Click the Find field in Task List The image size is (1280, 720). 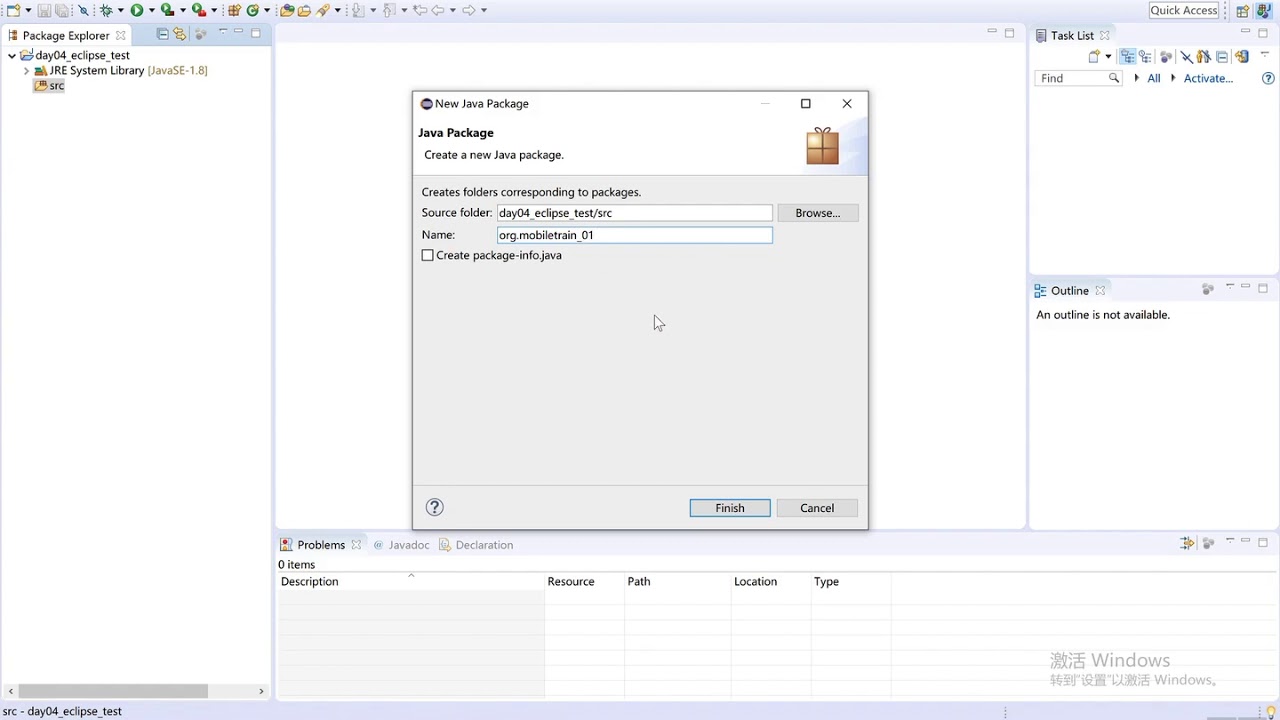tap(1077, 78)
